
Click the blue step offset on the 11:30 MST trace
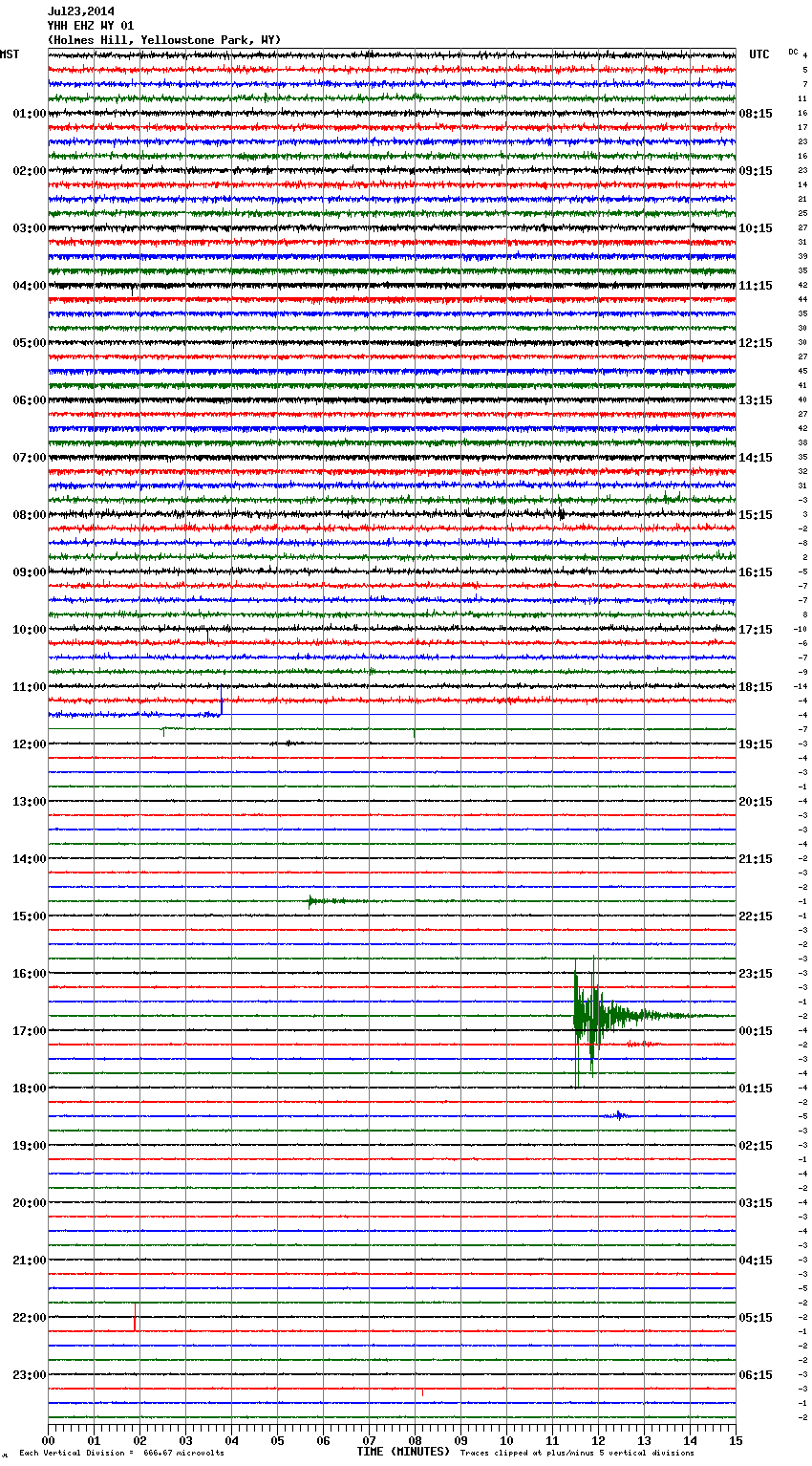coord(222,701)
